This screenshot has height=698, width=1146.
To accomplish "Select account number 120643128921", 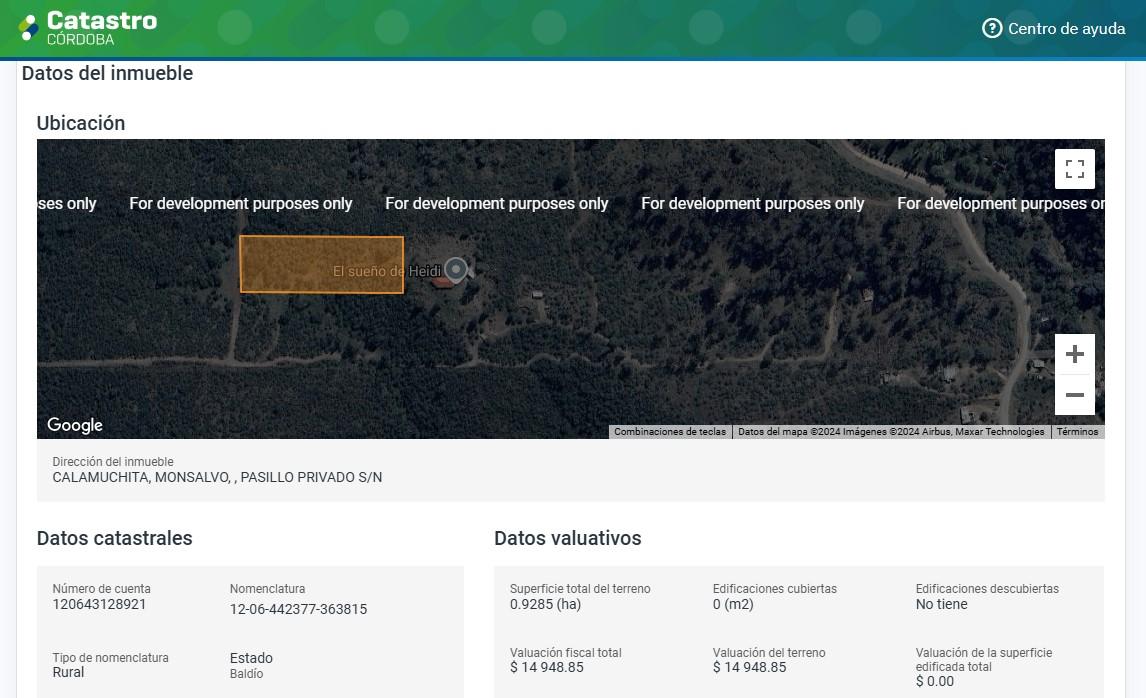I will coord(99,604).
